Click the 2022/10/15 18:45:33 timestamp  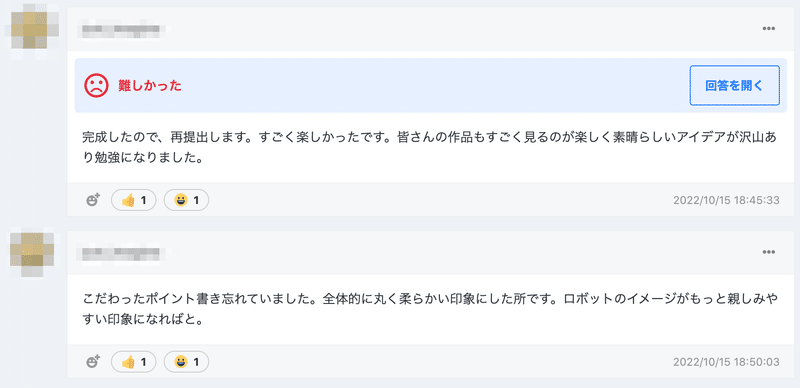click(x=726, y=200)
